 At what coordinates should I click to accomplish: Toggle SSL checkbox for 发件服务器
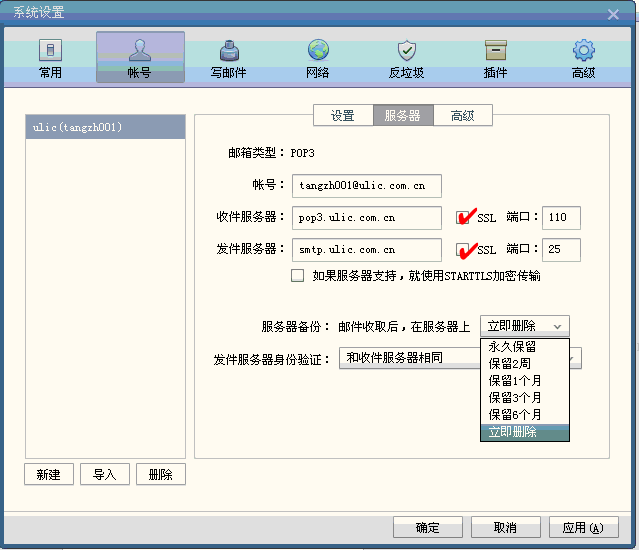coord(464,249)
